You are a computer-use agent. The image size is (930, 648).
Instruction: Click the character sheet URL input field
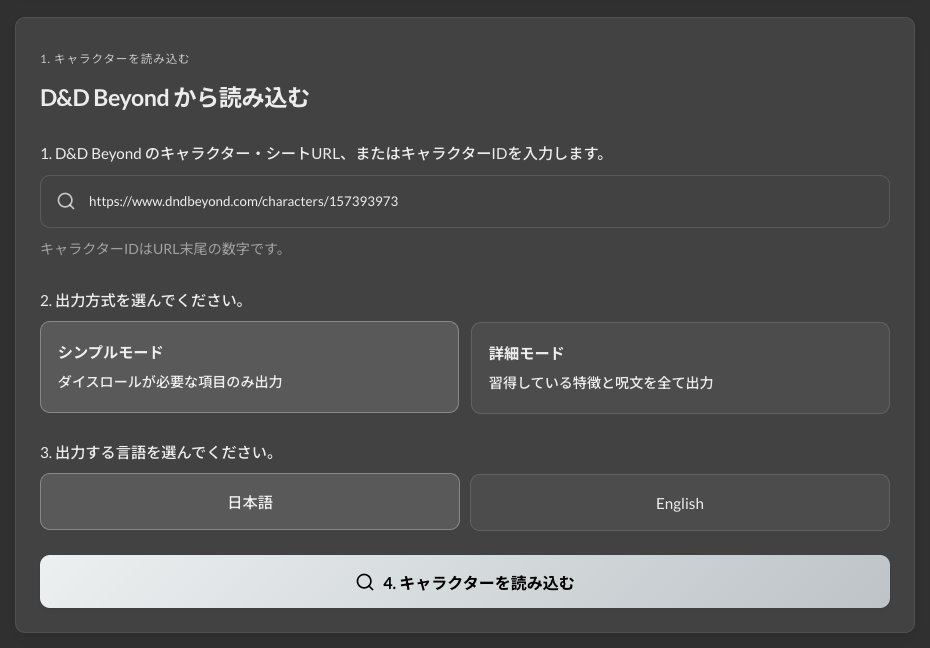point(464,201)
